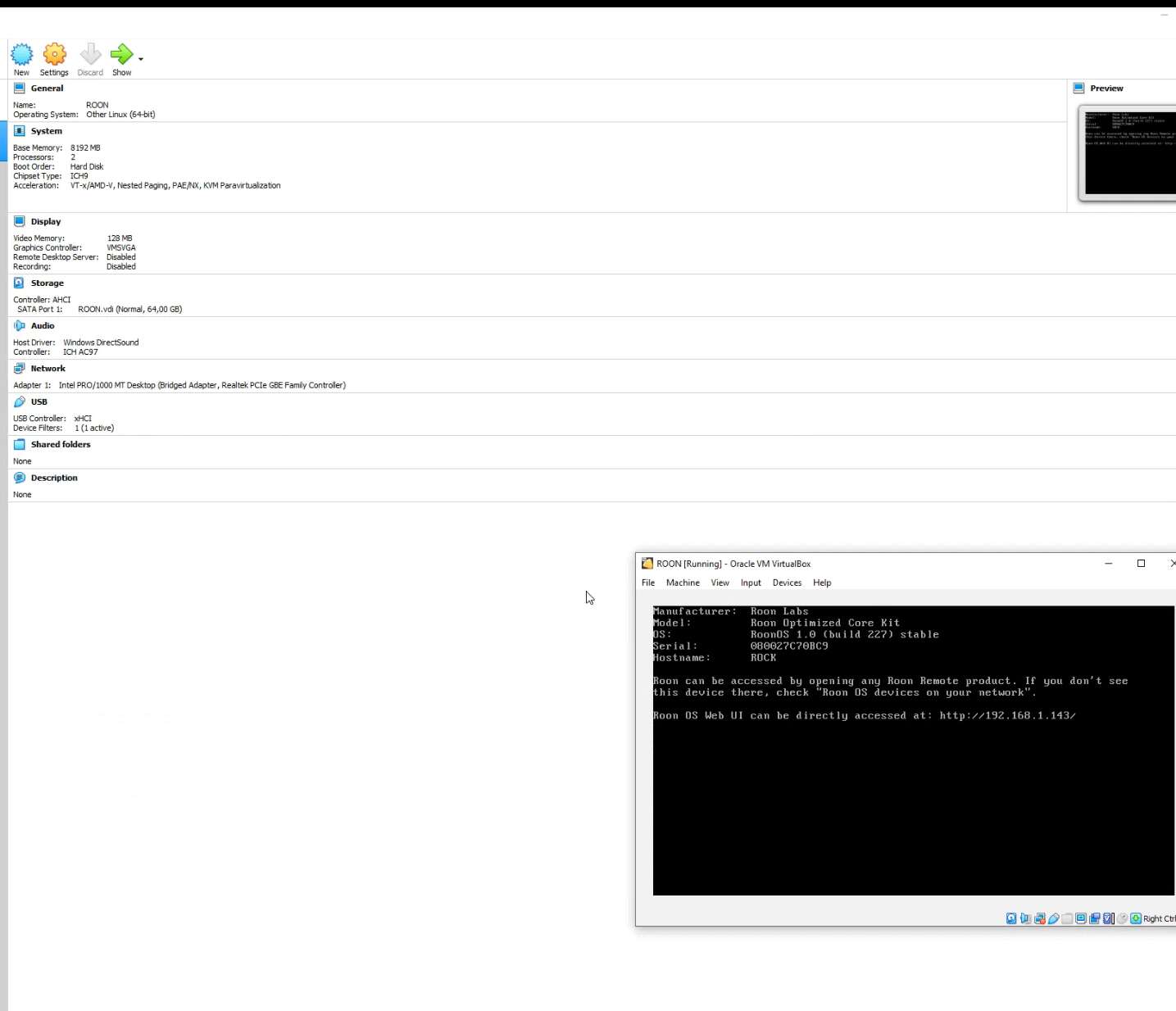The width and height of the screenshot is (1176, 1011).
Task: Click the 'VMSVGA' graphics controller value
Action: tap(121, 247)
